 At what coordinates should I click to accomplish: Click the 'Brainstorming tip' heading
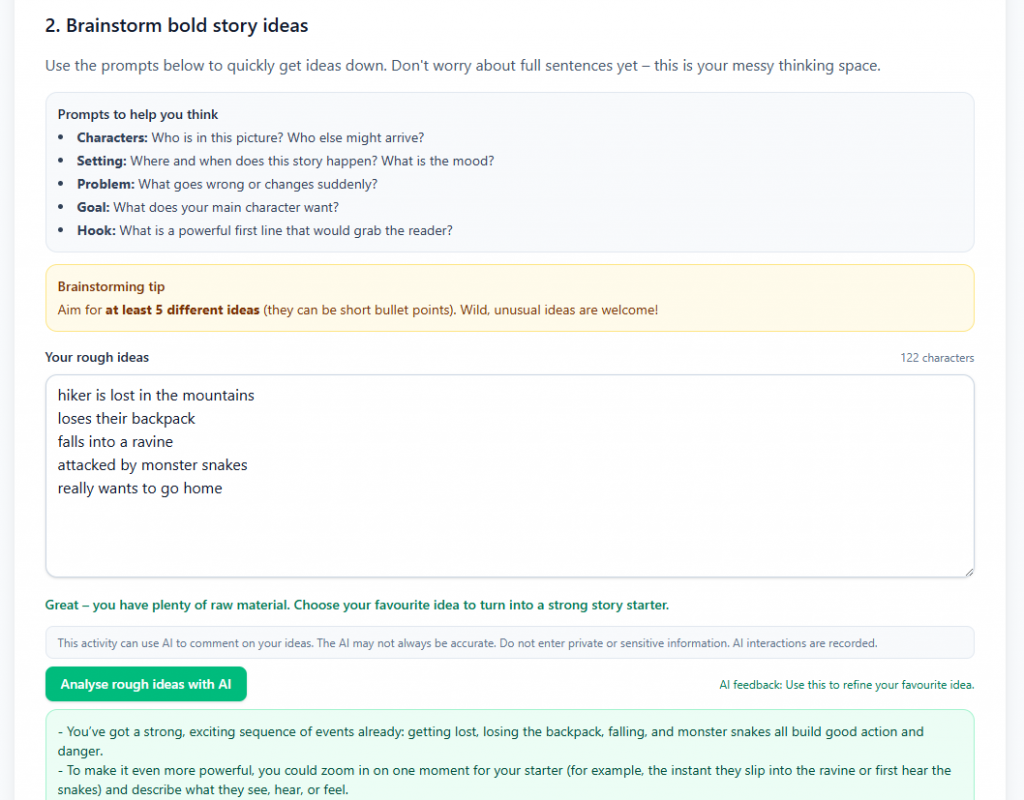tap(111, 287)
